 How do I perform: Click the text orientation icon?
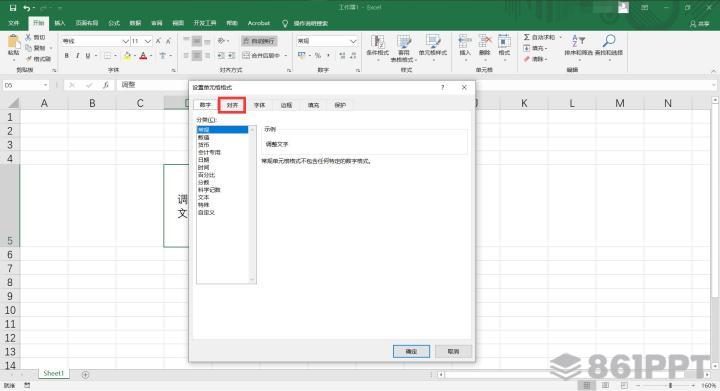pos(221,41)
